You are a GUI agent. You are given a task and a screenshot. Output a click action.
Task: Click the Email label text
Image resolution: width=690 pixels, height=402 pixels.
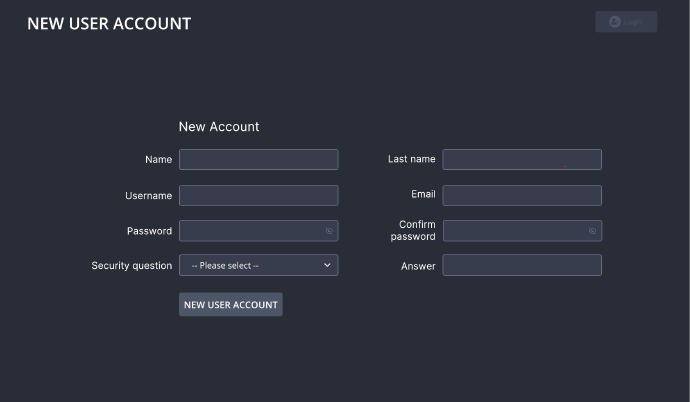423,195
